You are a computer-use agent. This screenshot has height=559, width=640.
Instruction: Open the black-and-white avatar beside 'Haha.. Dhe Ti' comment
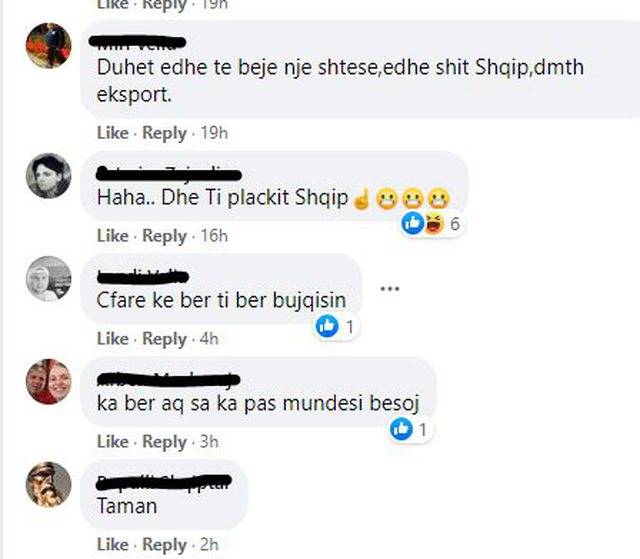coord(49,176)
